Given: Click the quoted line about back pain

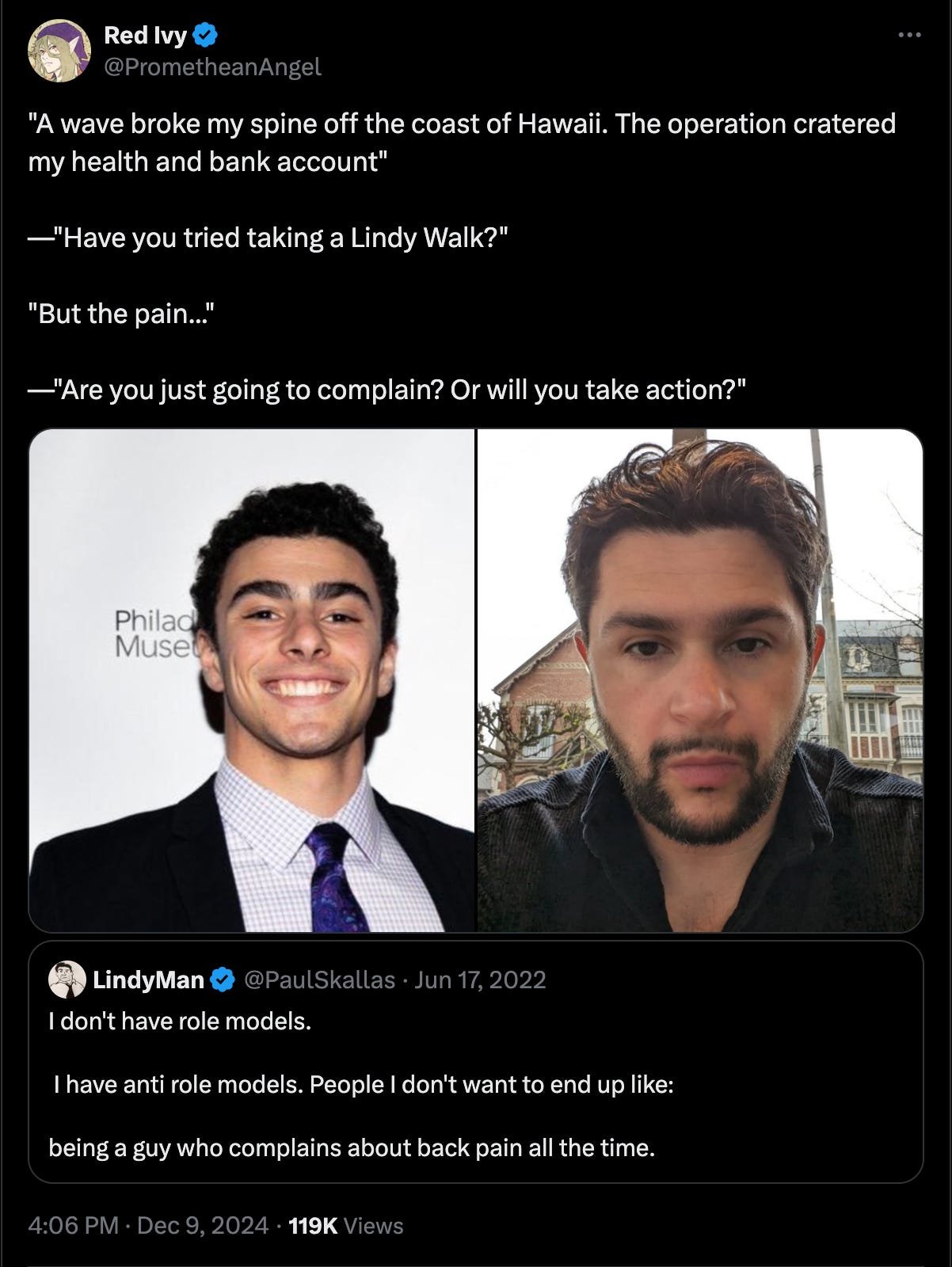Looking at the screenshot, I should click(x=352, y=1147).
